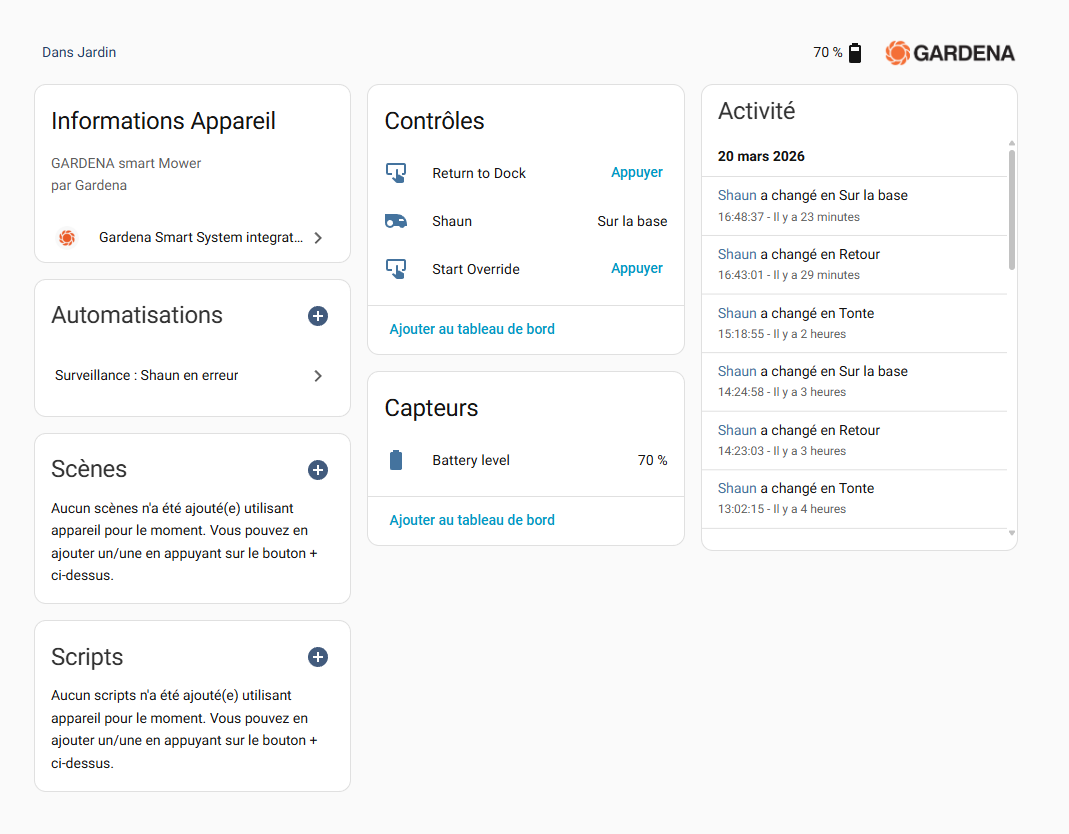Click the battery icon in top header
The image size is (1069, 834).
tap(855, 53)
